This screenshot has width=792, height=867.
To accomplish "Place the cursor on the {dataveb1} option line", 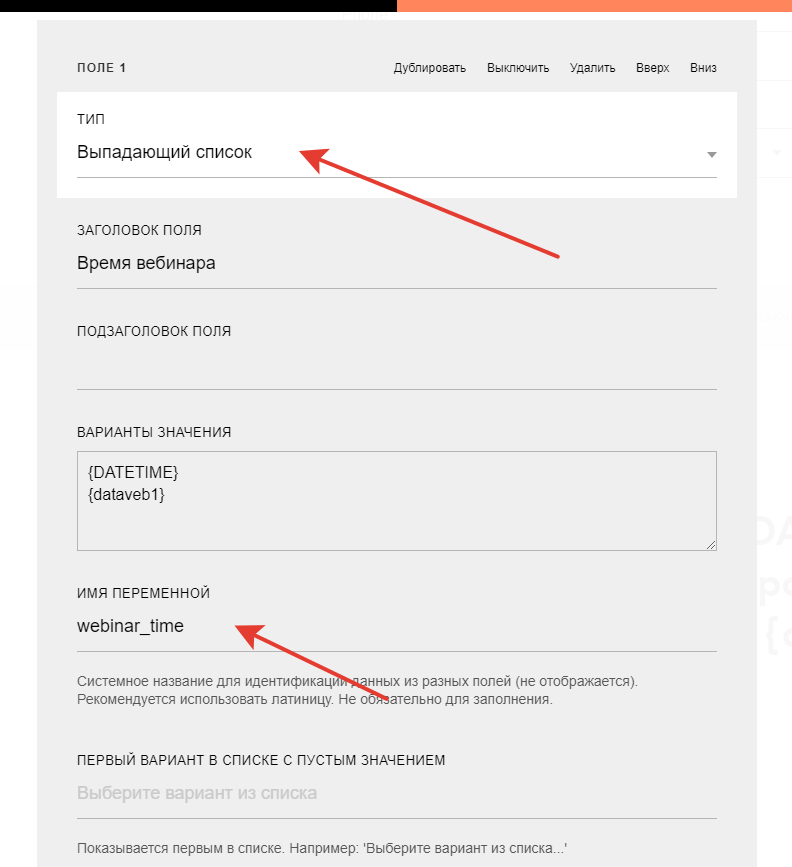I will click(x=126, y=492).
